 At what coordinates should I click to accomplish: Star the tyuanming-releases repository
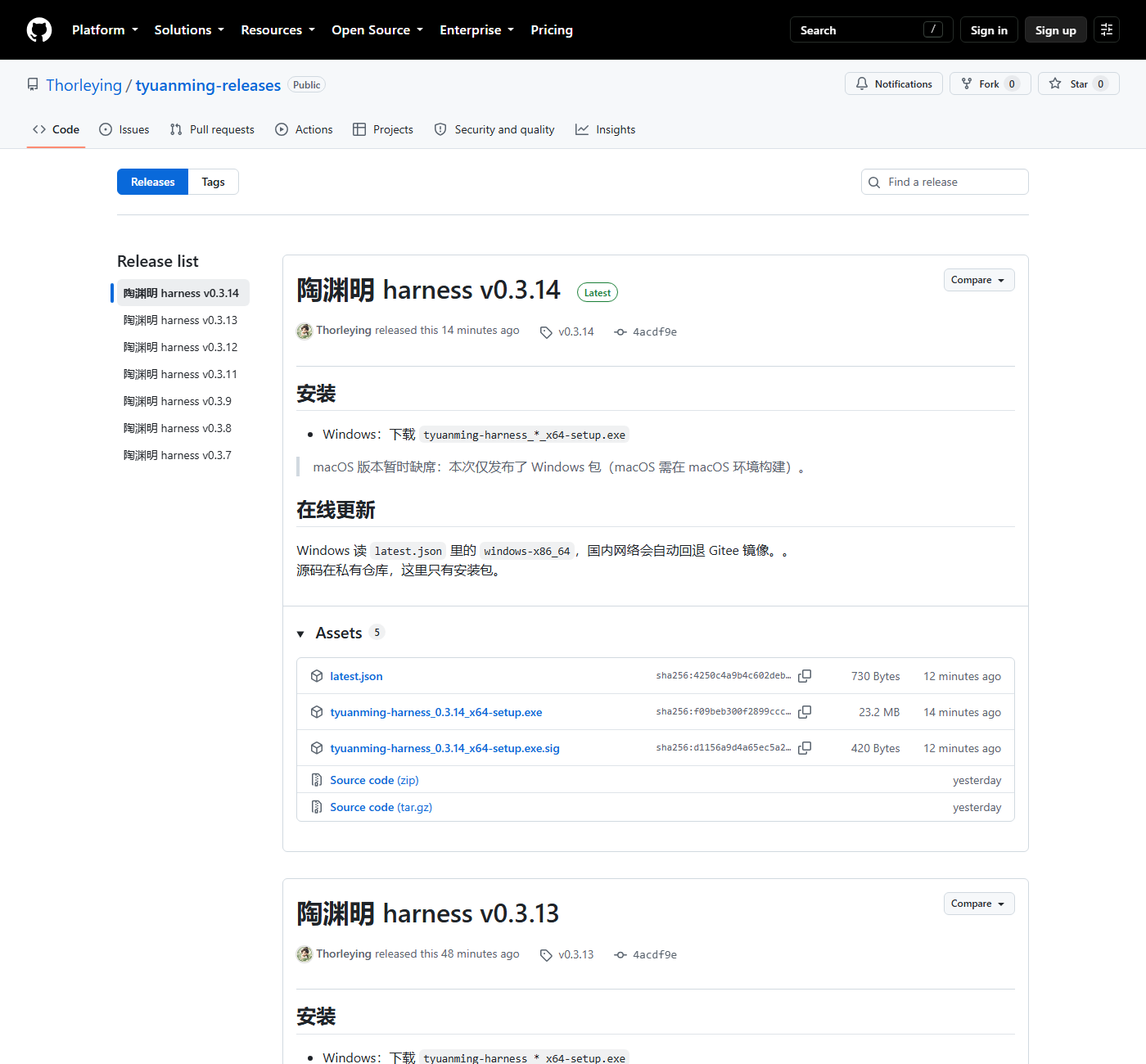[1079, 83]
